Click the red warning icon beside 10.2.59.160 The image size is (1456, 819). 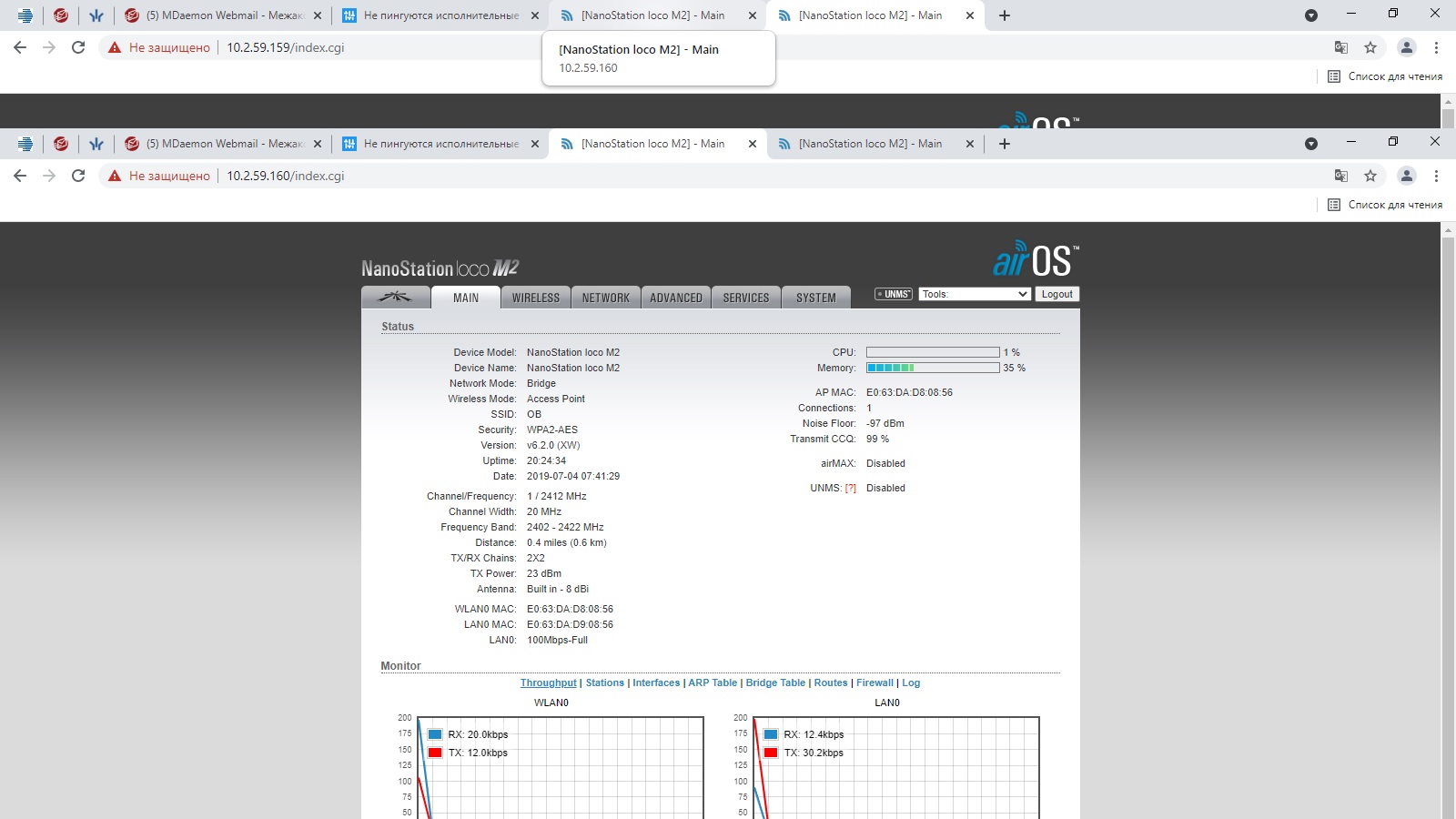pos(115,176)
